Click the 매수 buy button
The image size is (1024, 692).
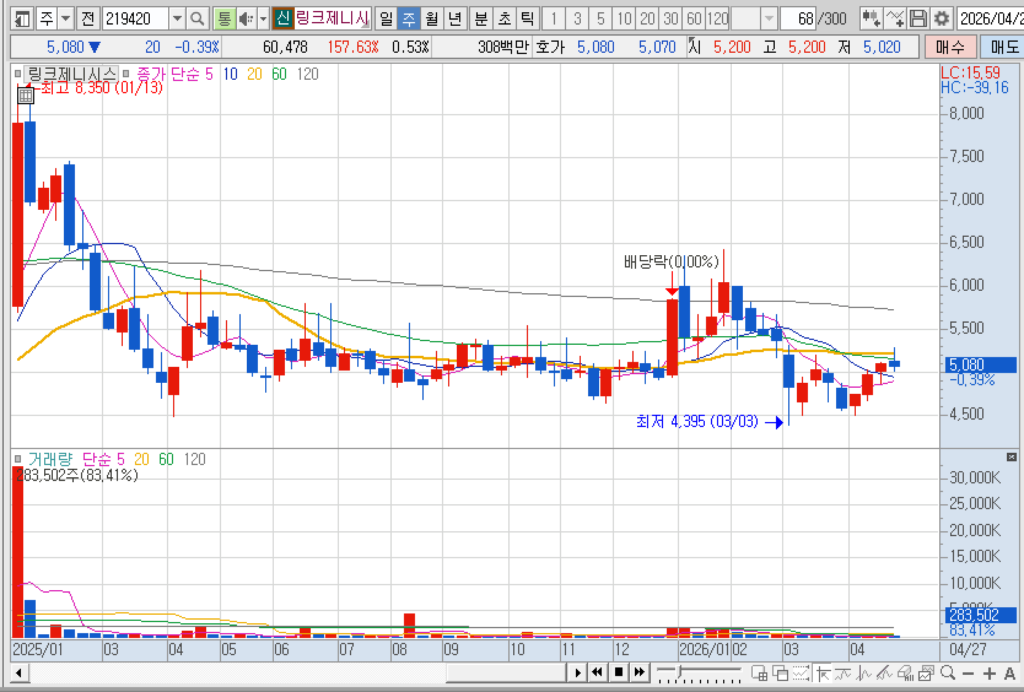951,47
